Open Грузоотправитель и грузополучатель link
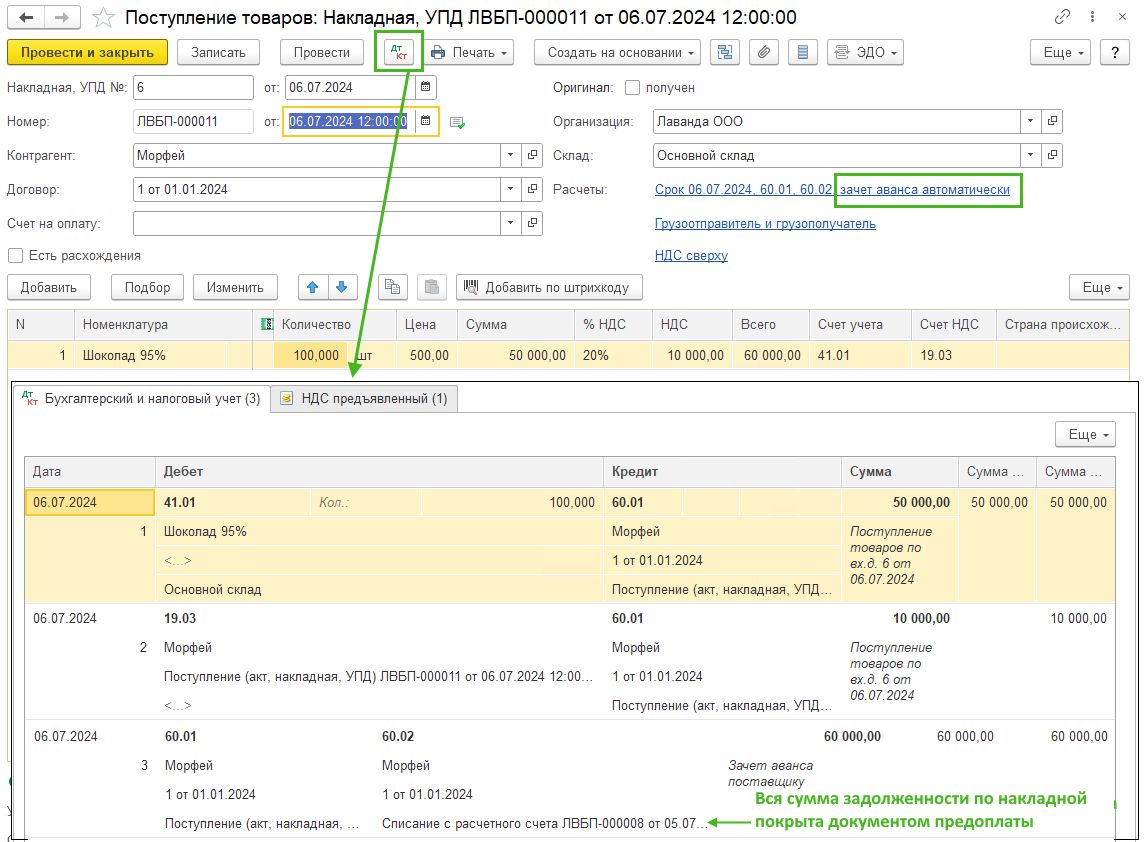This screenshot has width=1148, height=842. click(765, 223)
